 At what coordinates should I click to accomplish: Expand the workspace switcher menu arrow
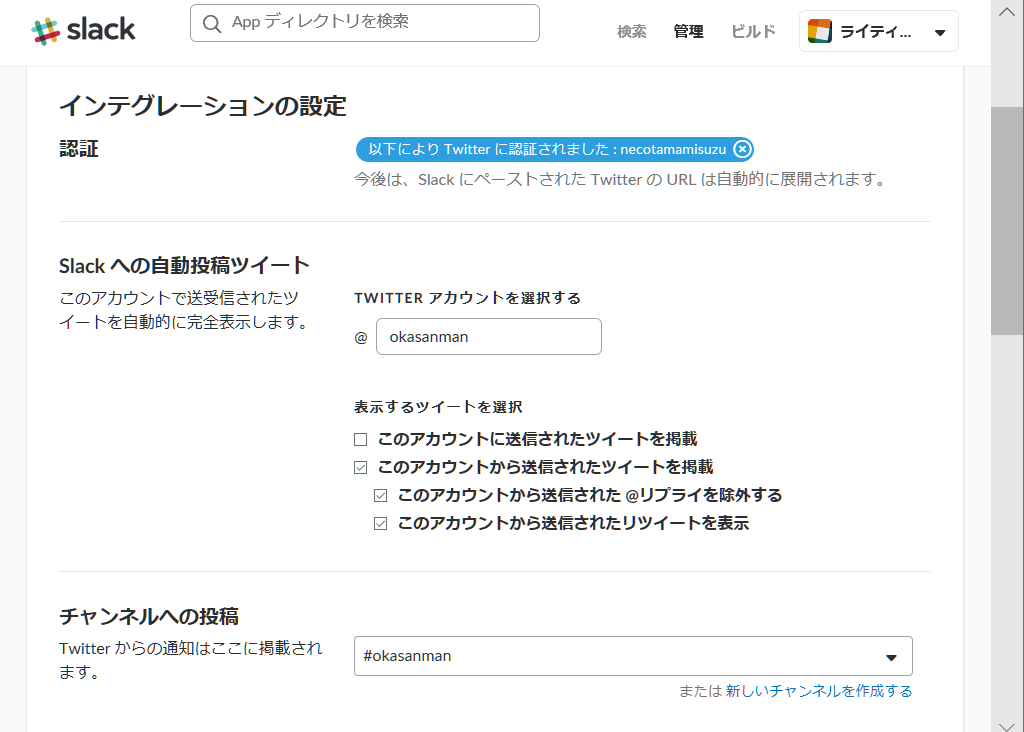tap(939, 32)
